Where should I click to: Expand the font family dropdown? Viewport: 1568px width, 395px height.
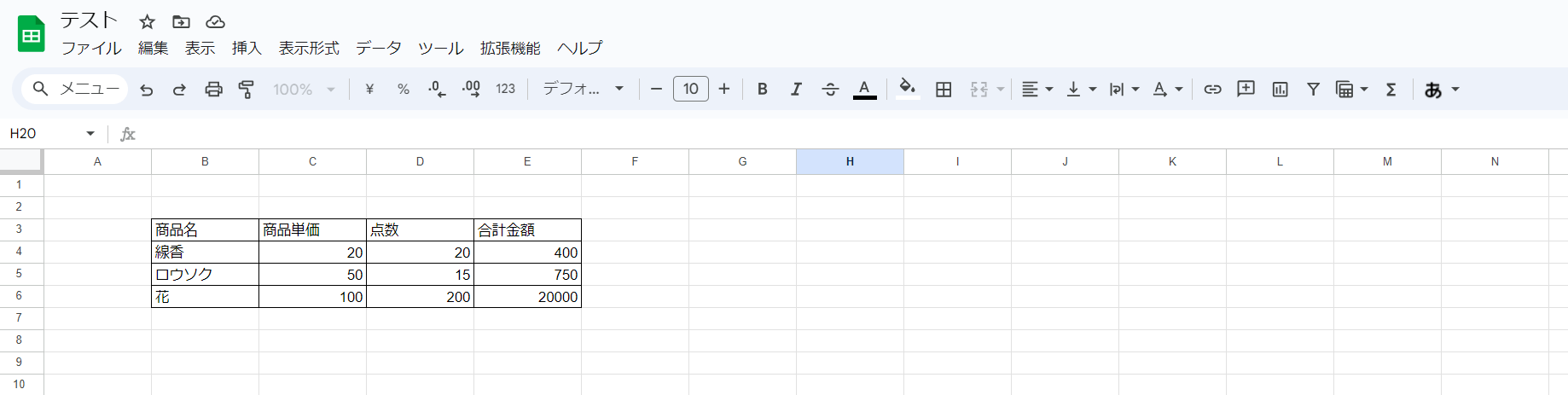pyautogui.click(x=584, y=90)
